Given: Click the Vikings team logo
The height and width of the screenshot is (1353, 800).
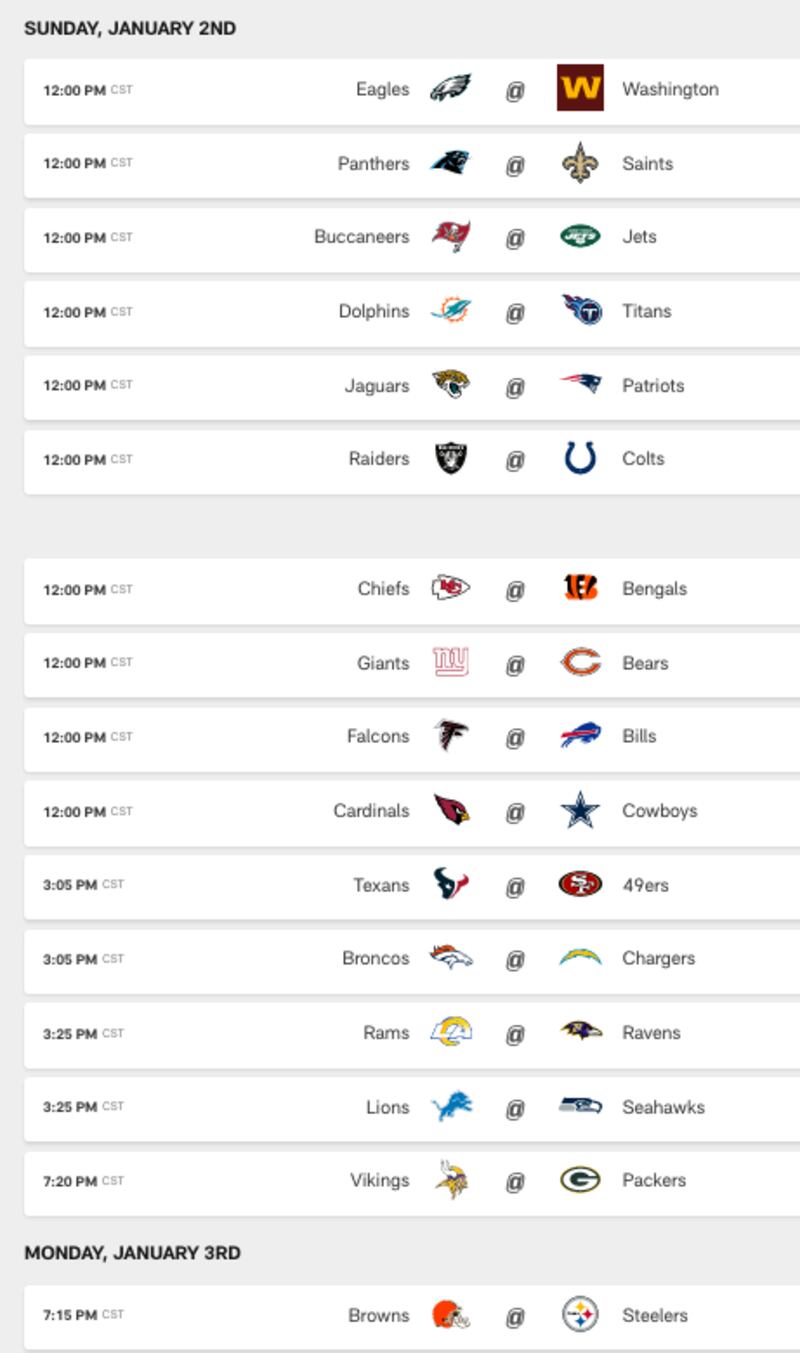Looking at the screenshot, I should 452,1180.
